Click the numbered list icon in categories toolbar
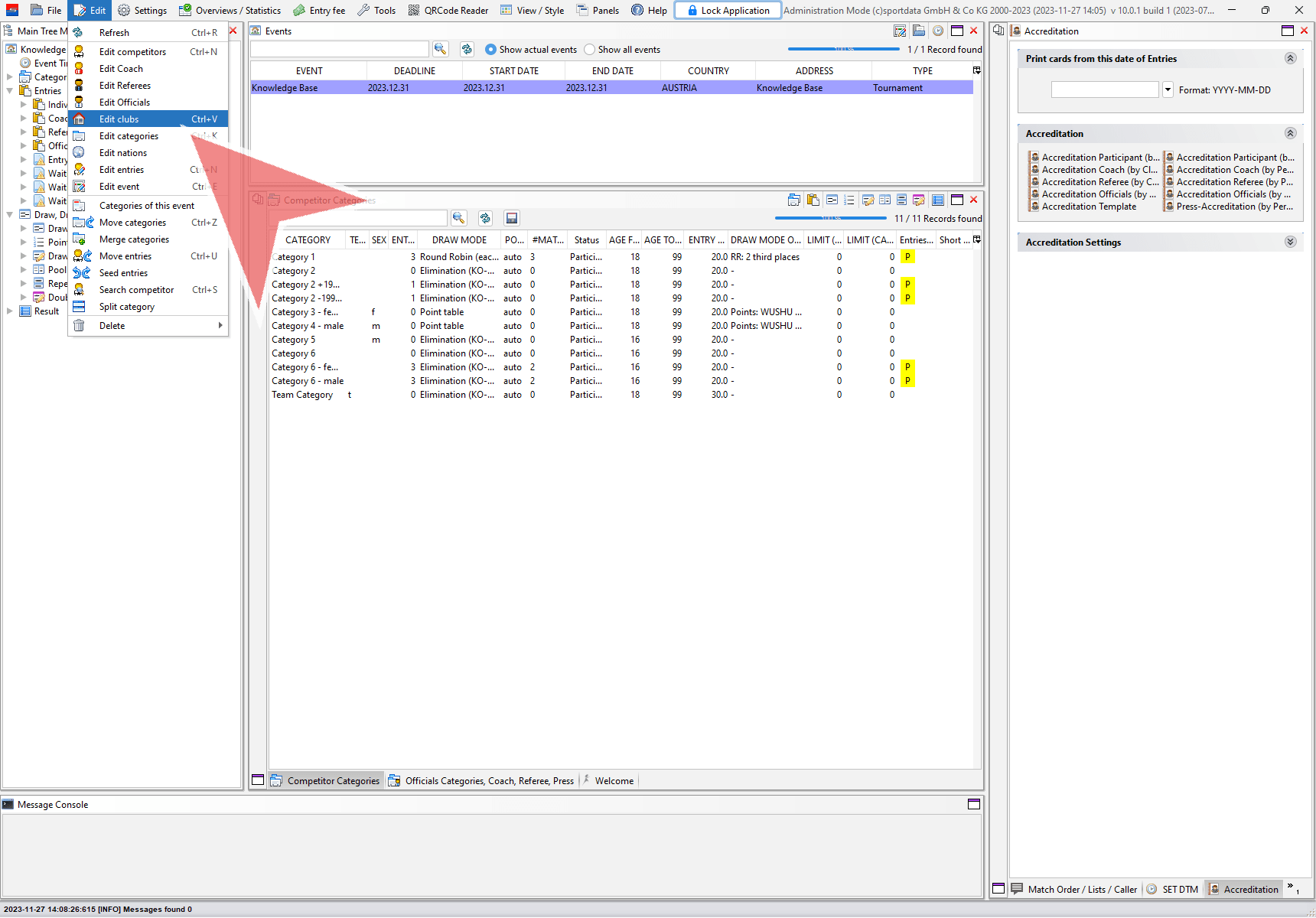1316x918 pixels. [x=849, y=200]
